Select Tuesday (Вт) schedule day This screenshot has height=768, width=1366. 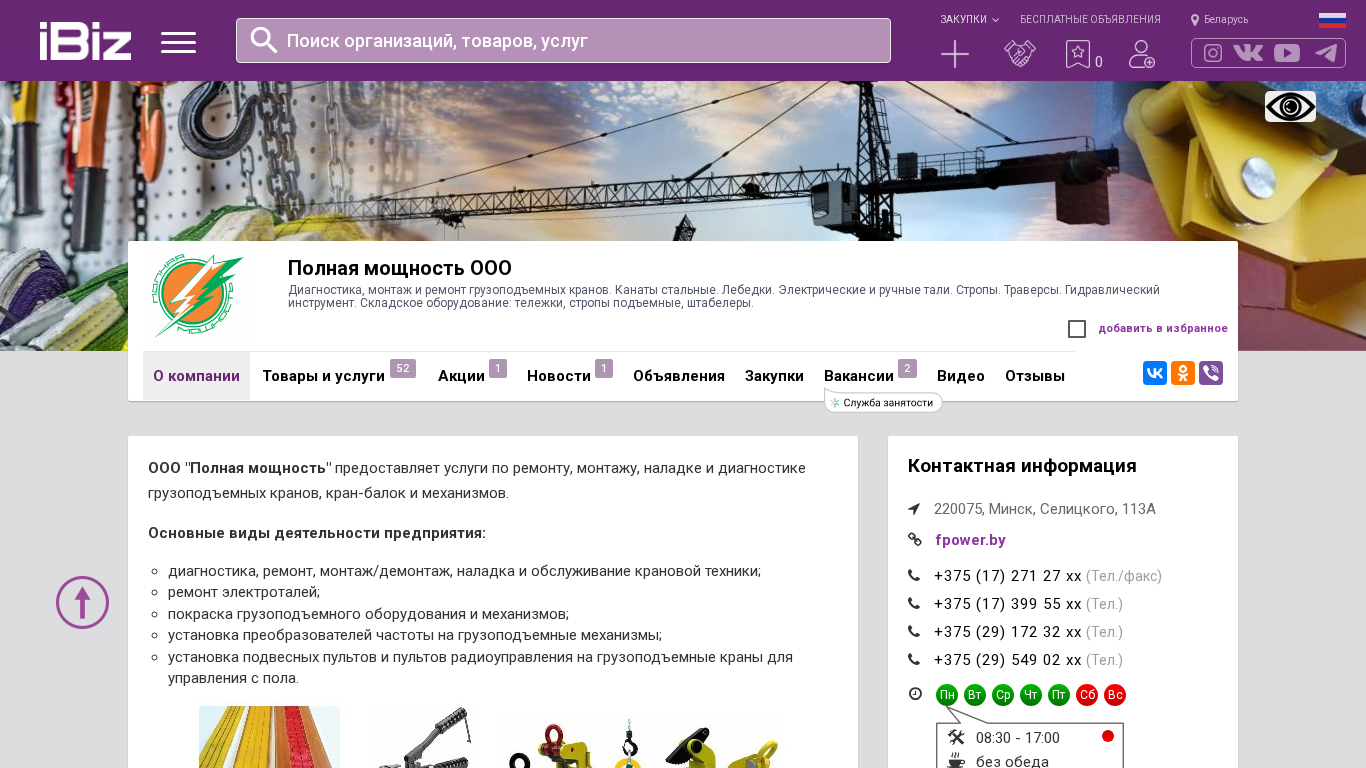pos(975,695)
